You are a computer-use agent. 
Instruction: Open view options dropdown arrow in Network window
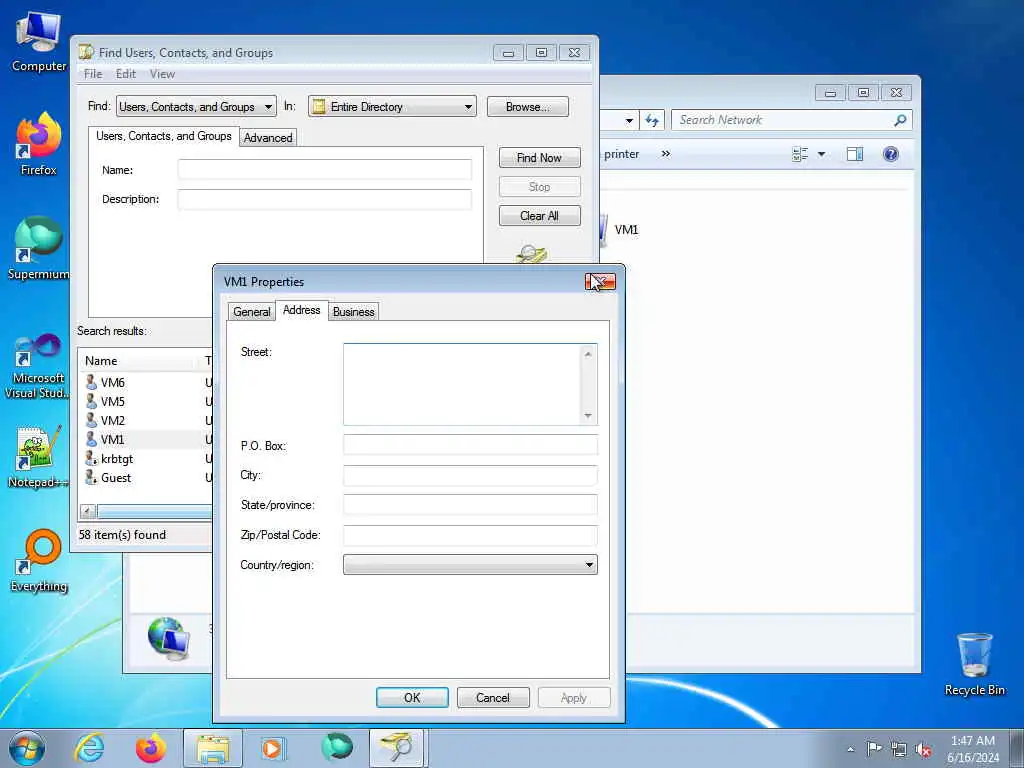[x=822, y=154]
